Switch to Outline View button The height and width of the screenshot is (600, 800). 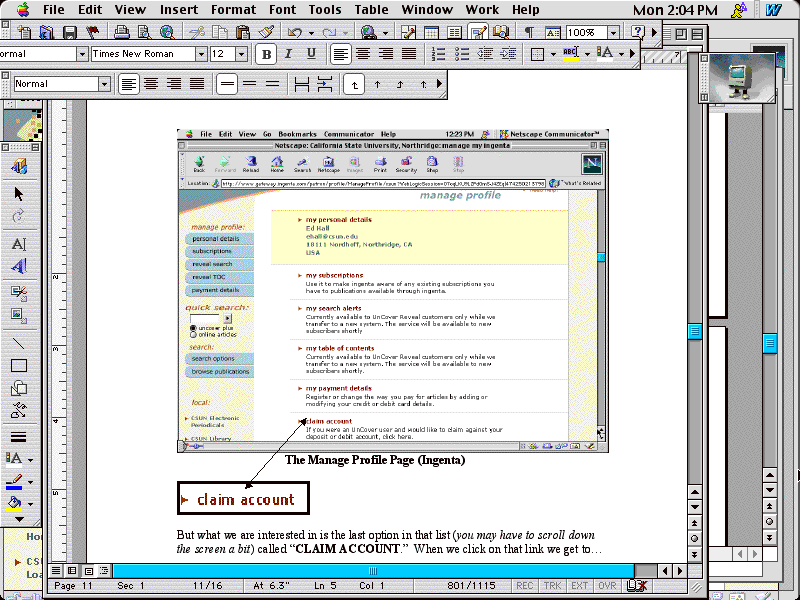[104, 570]
